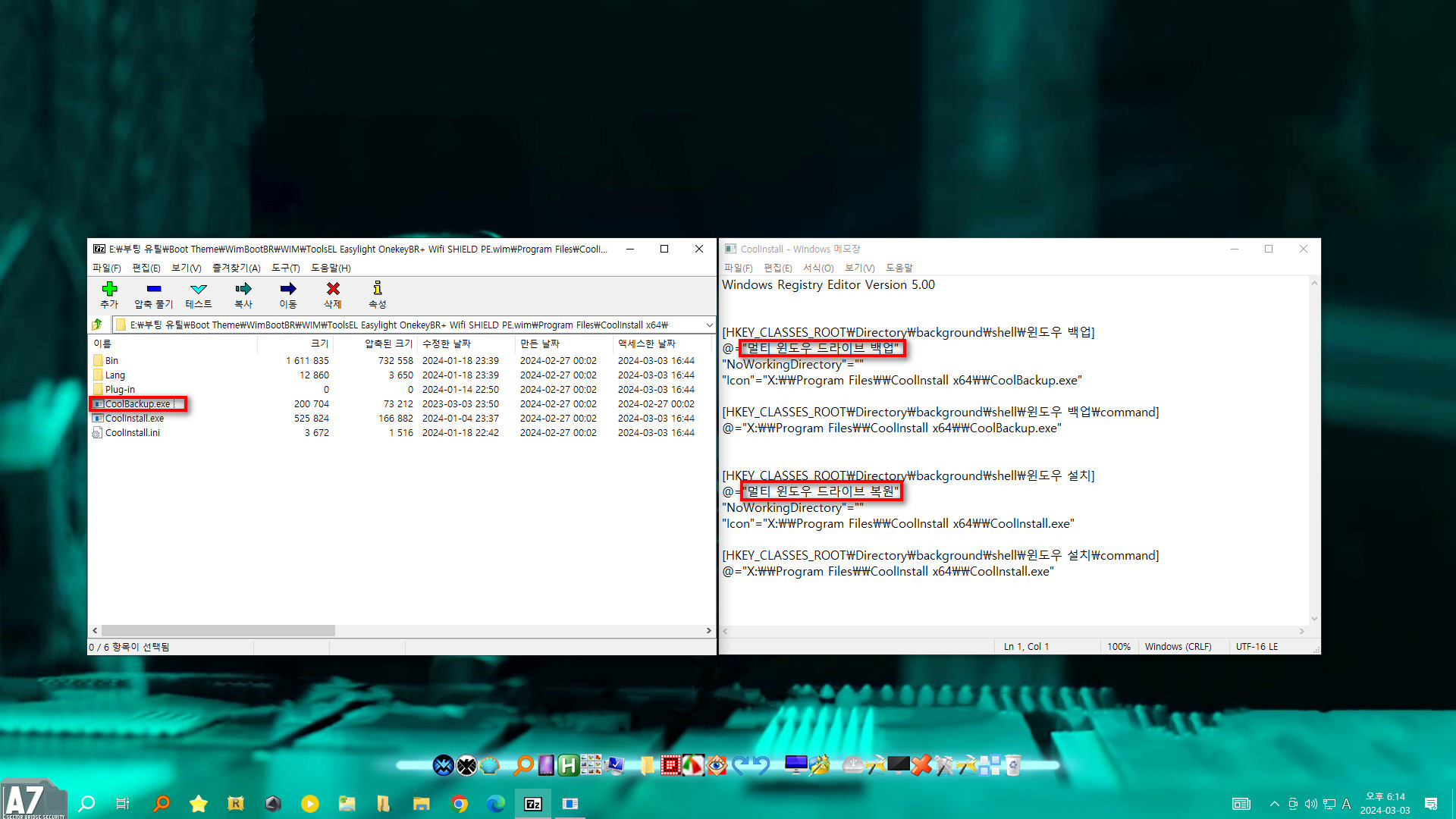Click the Notepad vertical scrollbar down arrow
This screenshot has width=1456, height=819.
pos(1314,619)
